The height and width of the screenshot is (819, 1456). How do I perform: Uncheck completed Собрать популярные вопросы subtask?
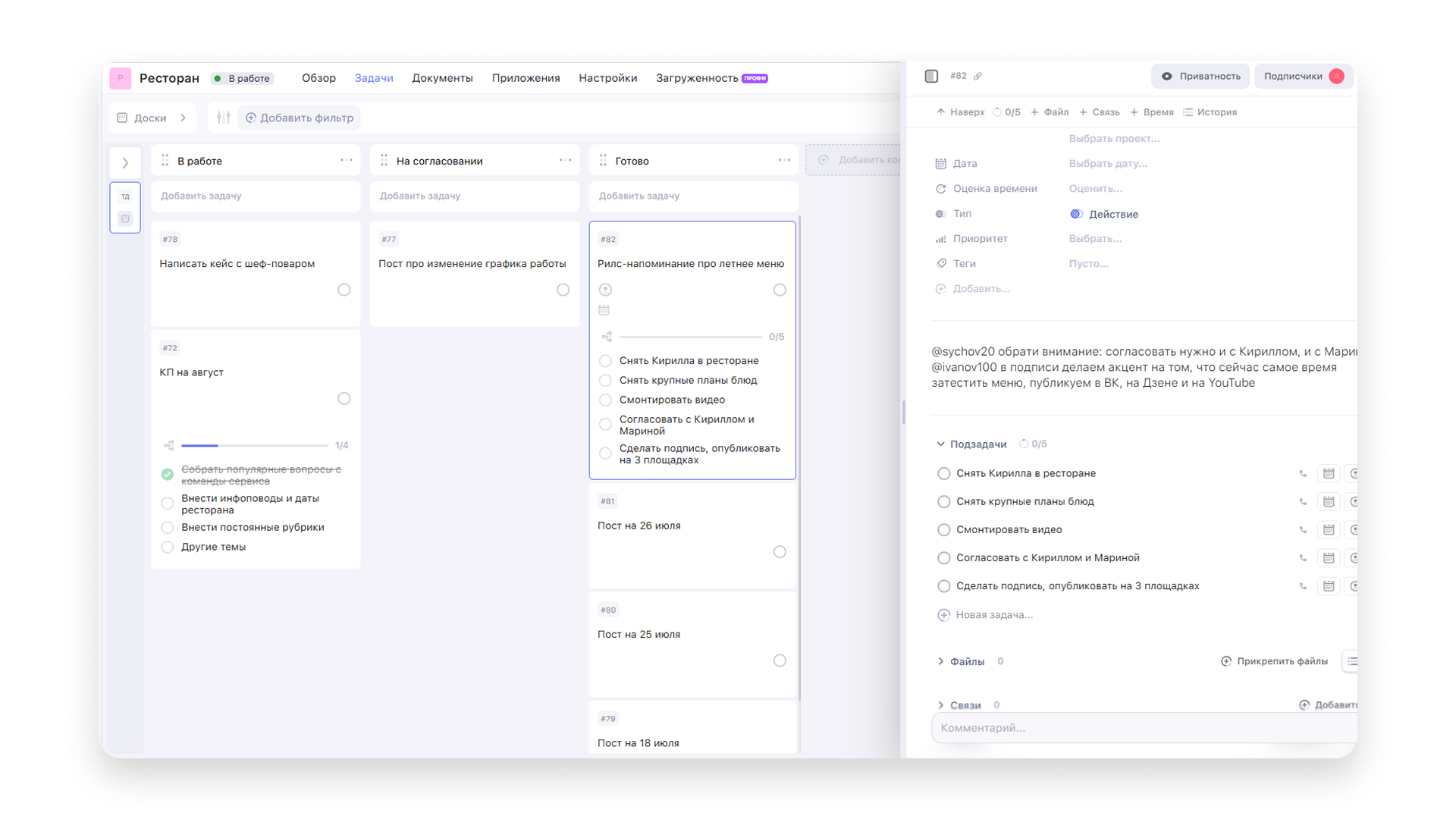click(x=168, y=474)
